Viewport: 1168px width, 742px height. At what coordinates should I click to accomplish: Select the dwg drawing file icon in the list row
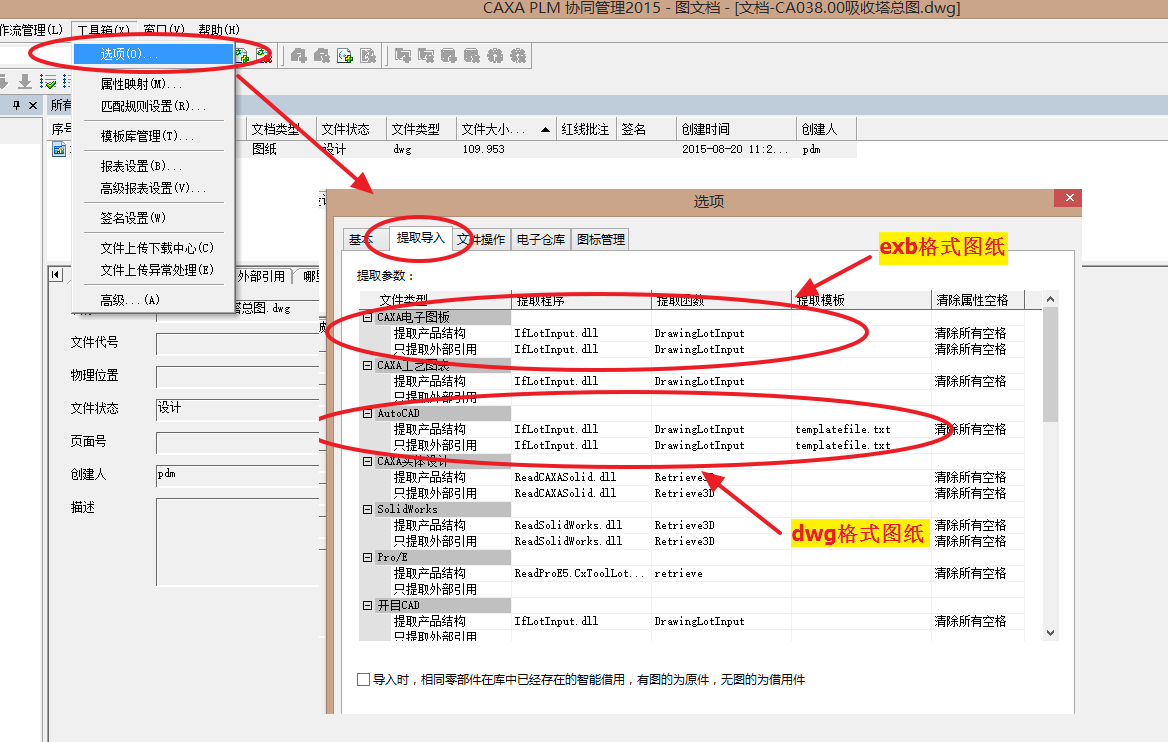click(59, 150)
